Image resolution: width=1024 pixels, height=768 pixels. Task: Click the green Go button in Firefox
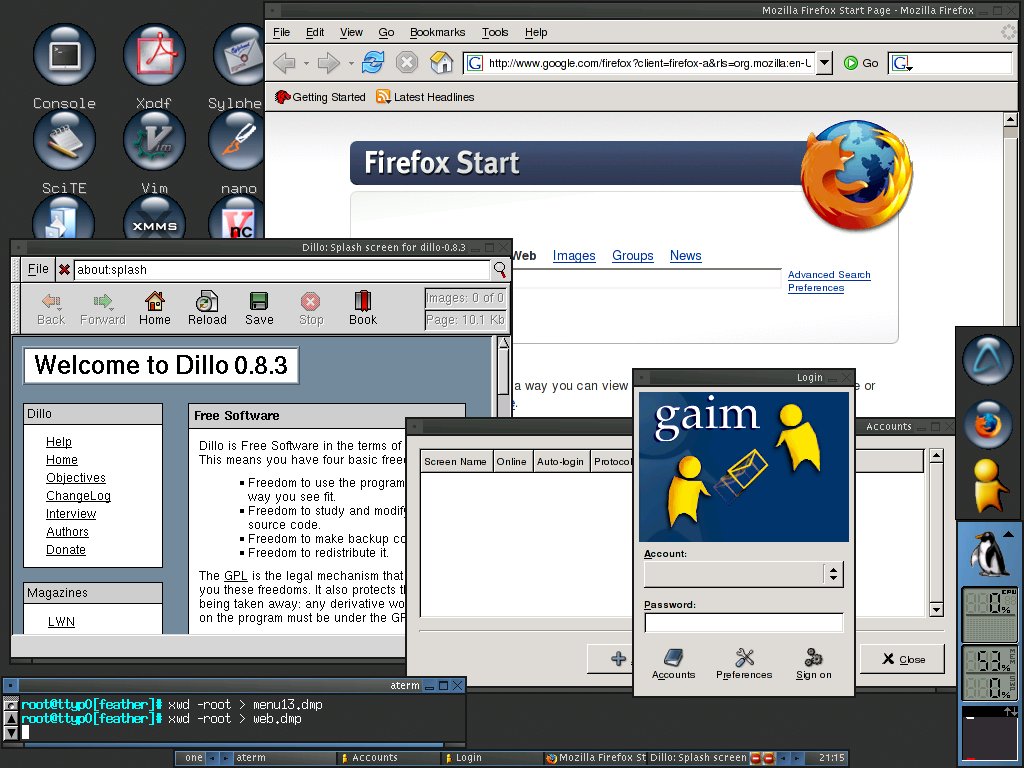click(861, 63)
